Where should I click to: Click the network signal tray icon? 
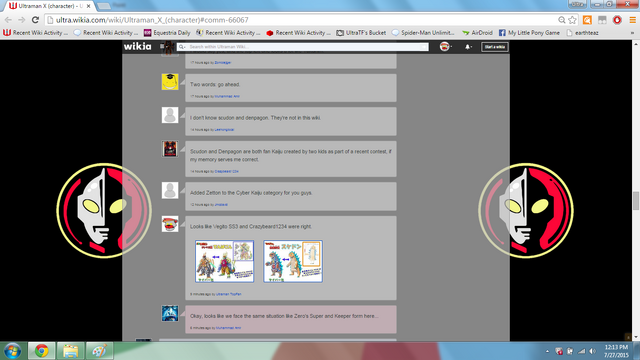coord(582,351)
